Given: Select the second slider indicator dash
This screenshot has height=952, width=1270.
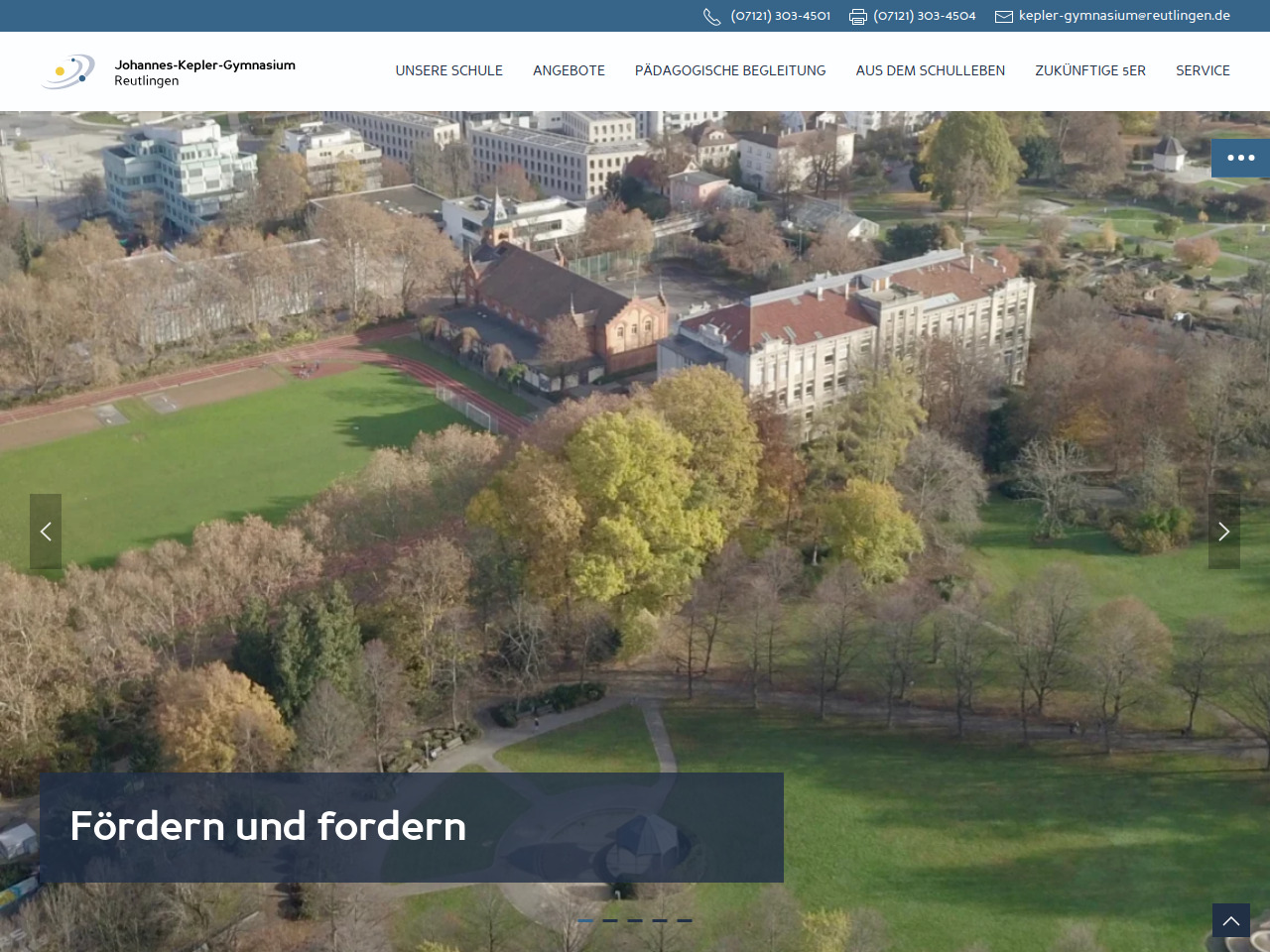Looking at the screenshot, I should [x=610, y=920].
